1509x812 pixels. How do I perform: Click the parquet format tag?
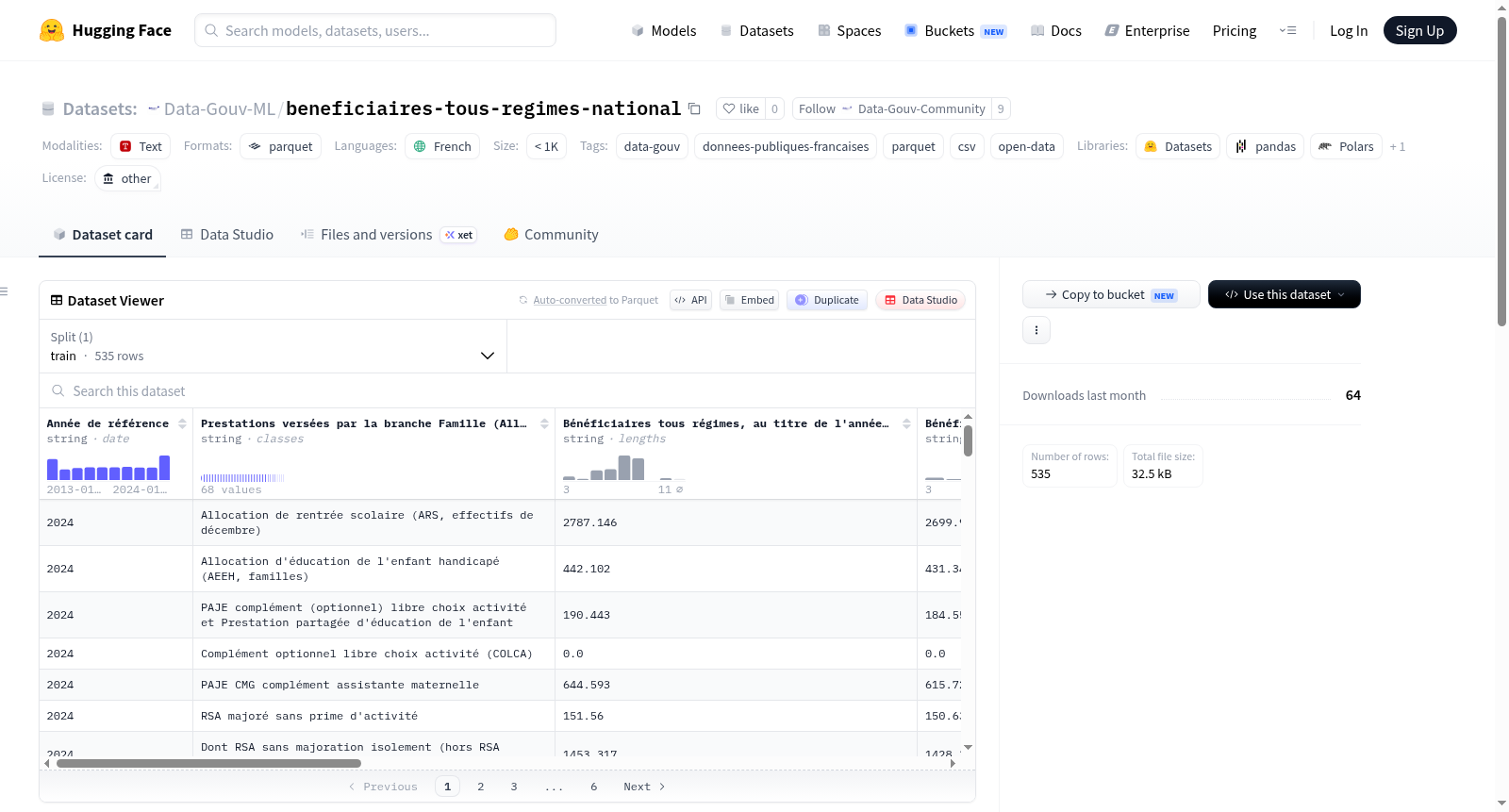(x=280, y=146)
